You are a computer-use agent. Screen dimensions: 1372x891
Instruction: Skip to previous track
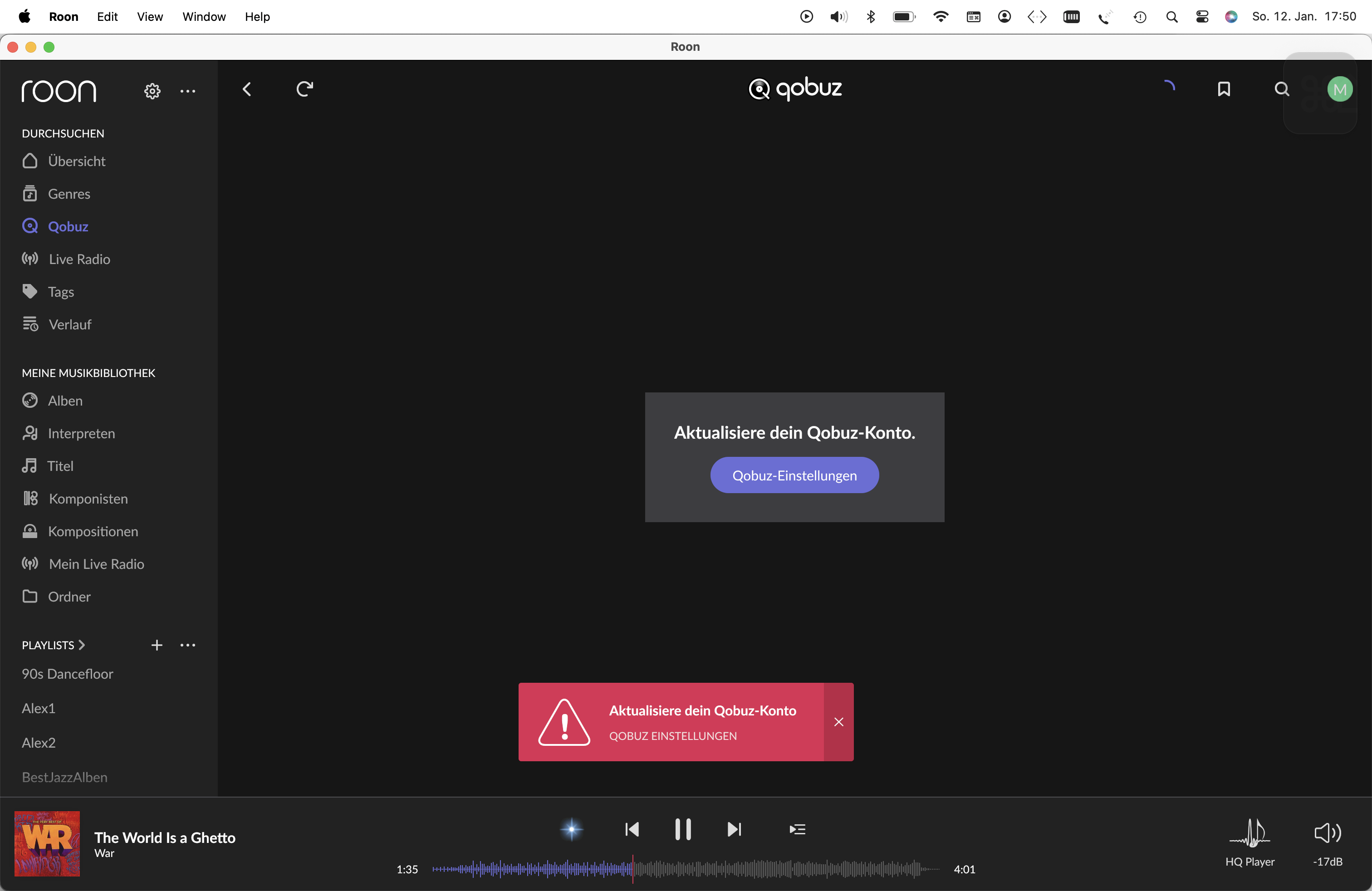632,829
